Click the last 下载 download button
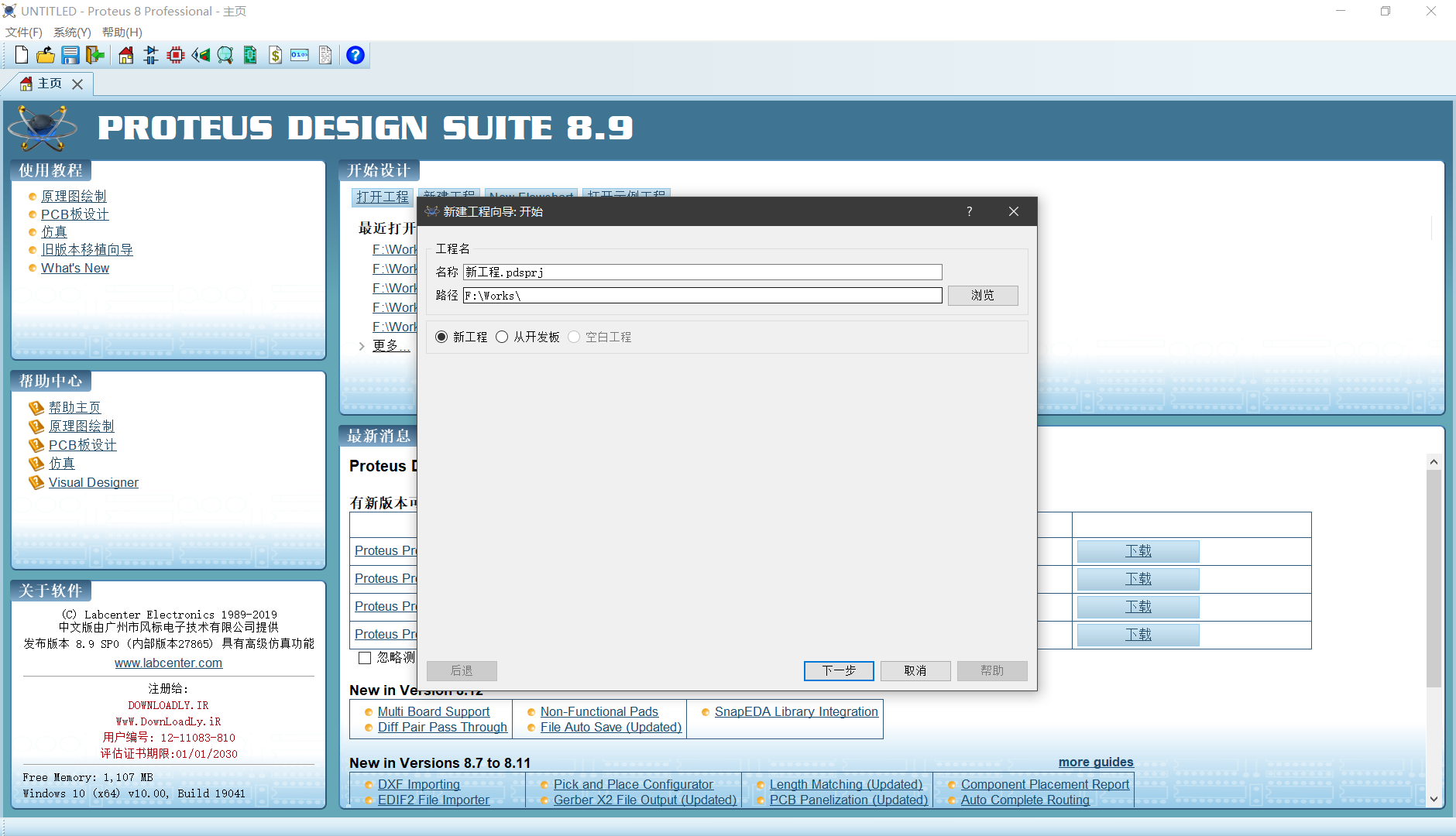Screen dimensions: 1456x836 [x=1138, y=635]
